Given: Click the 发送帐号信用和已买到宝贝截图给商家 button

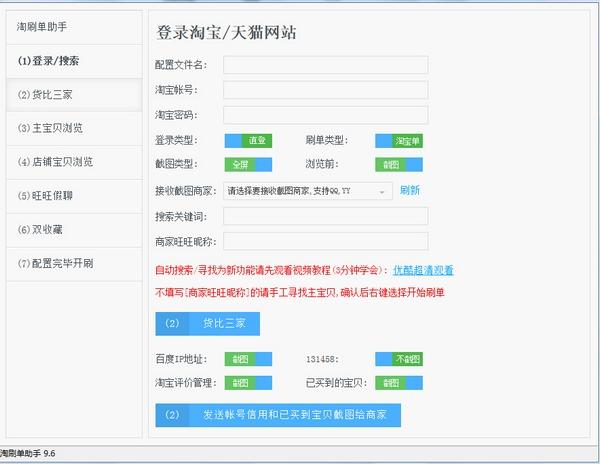Looking at the screenshot, I should click(x=278, y=415).
